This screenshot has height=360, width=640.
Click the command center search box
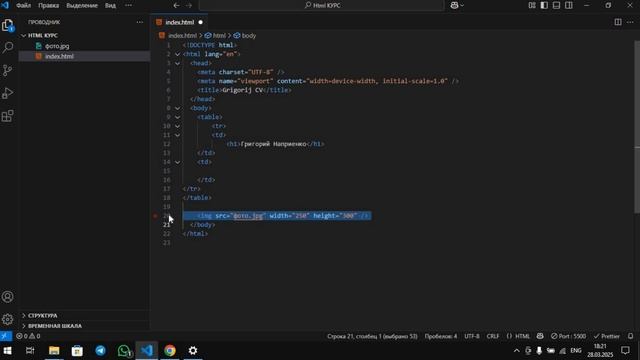pyautogui.click(x=322, y=5)
